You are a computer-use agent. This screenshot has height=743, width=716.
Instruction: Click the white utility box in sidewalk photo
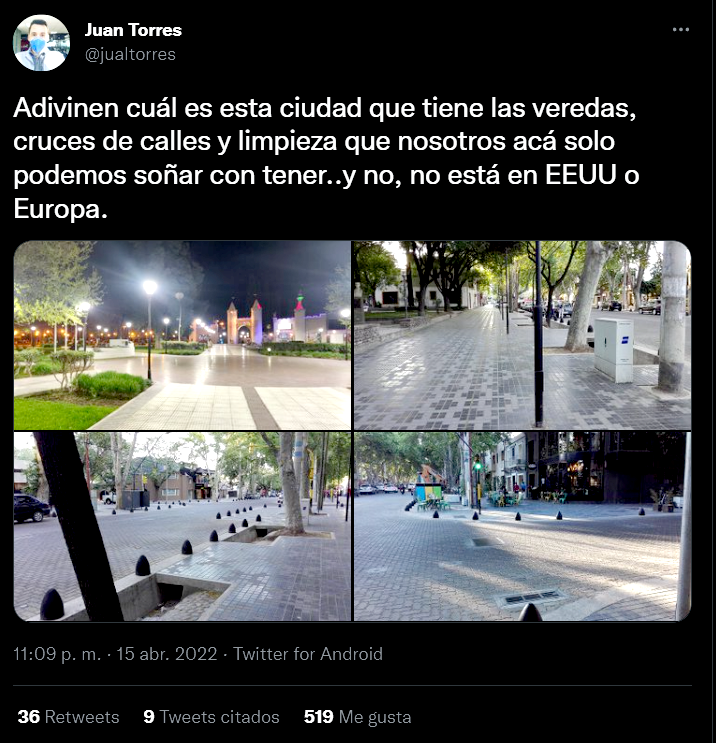(x=614, y=350)
